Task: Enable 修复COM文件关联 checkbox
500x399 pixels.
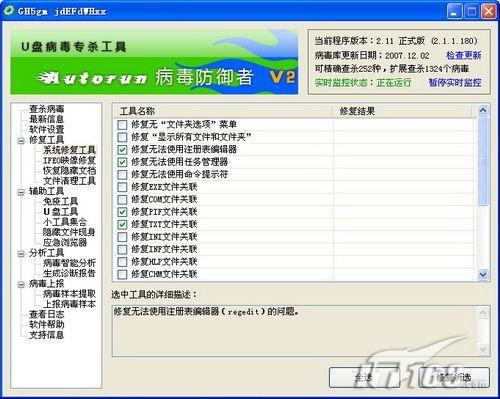Action: [122, 199]
